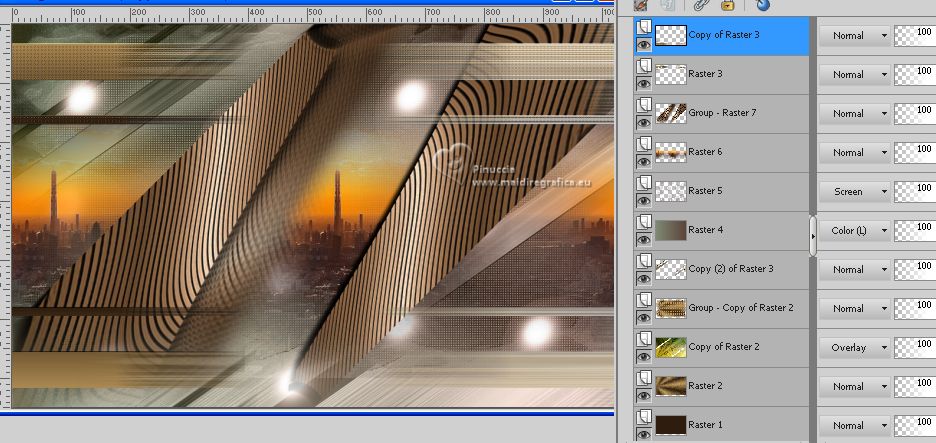The image size is (936, 443).
Task: Click the Copy of Raster 2 layer thumbnail
Action: click(670, 347)
